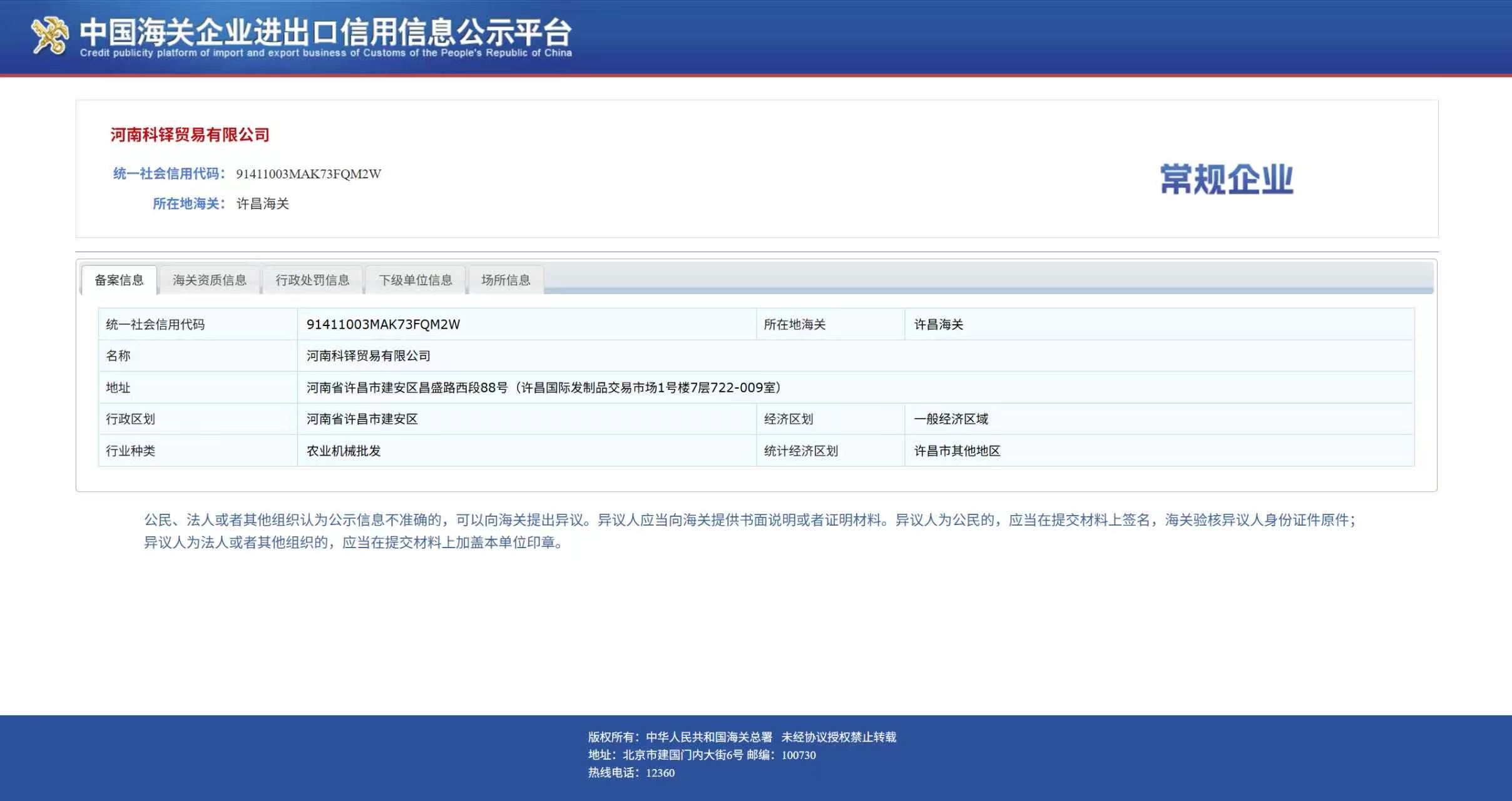Click the platform title 中国海关企业进出口信用信息公示平台

click(x=325, y=31)
